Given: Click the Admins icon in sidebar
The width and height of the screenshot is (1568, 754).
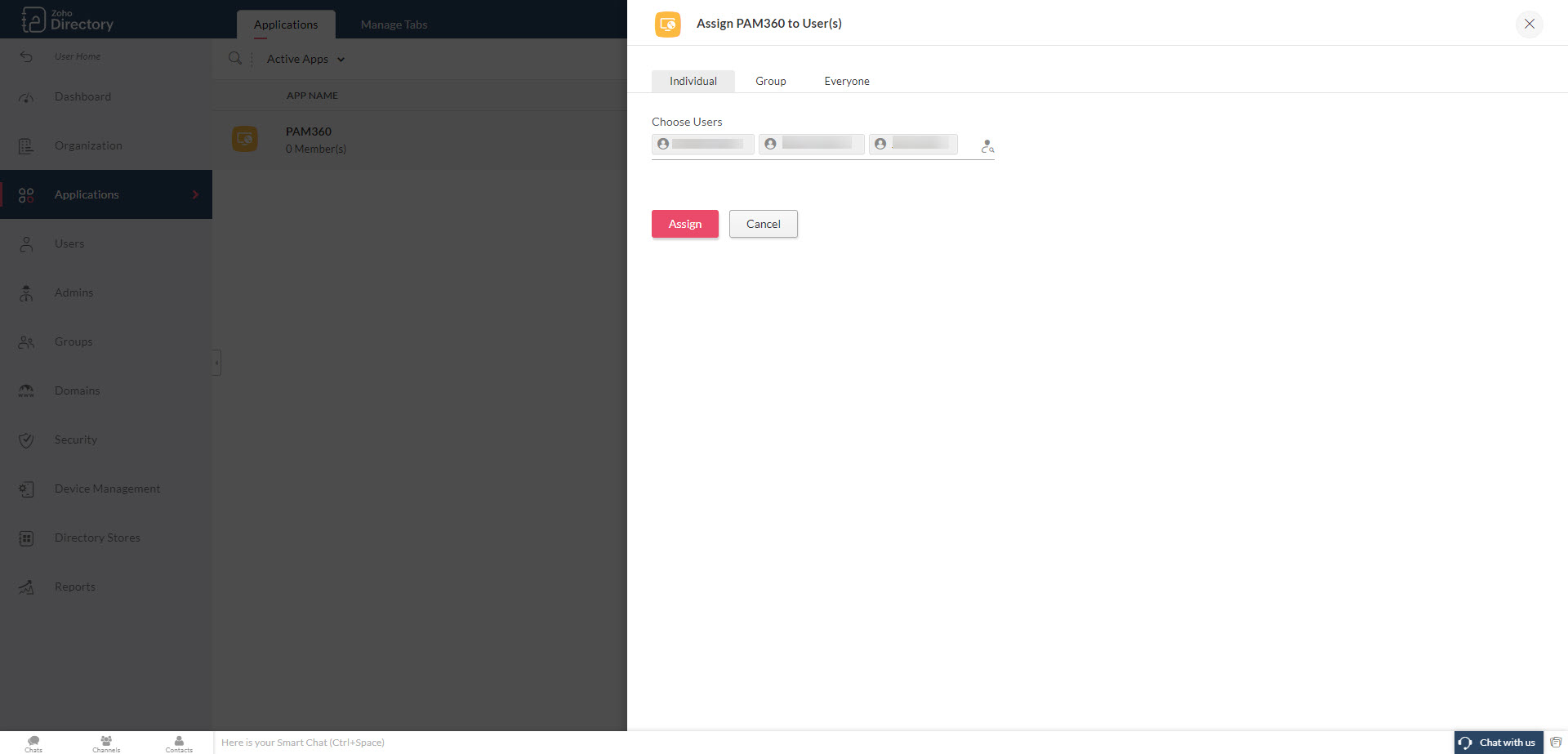Looking at the screenshot, I should tap(26, 293).
